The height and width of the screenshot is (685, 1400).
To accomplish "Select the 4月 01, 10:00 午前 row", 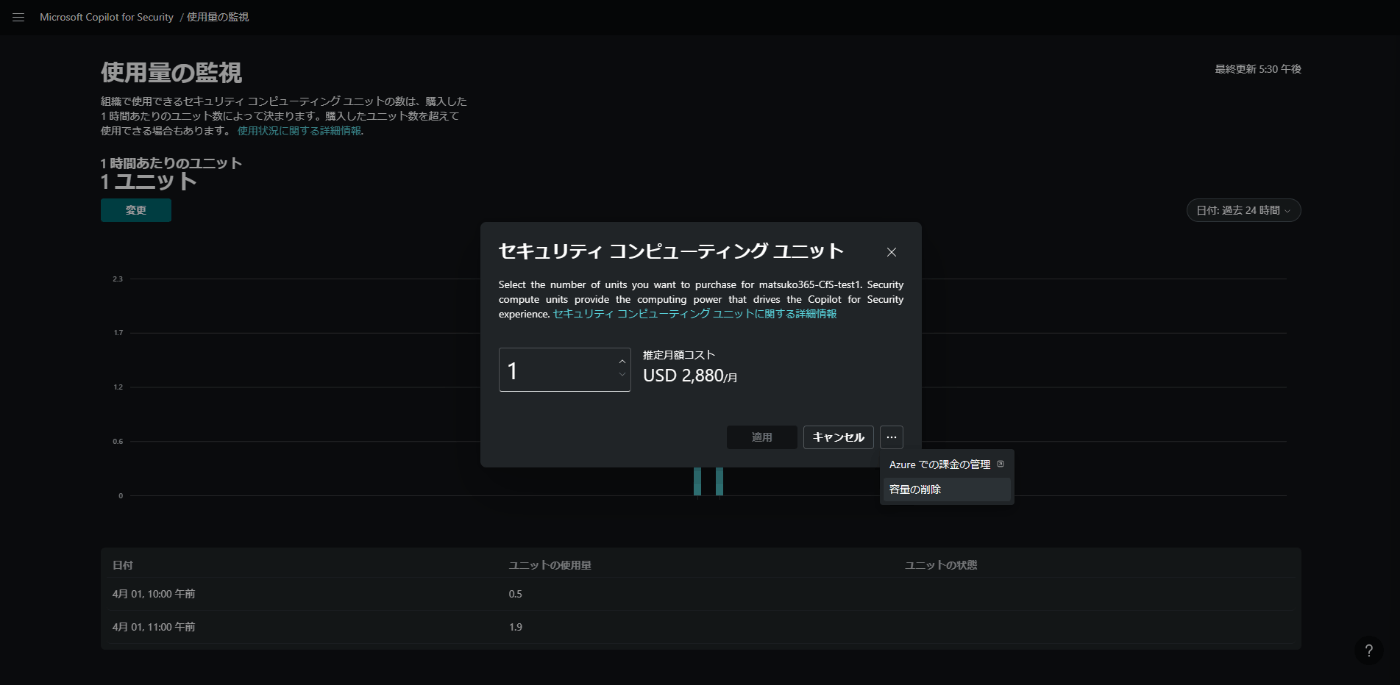I will click(x=701, y=594).
